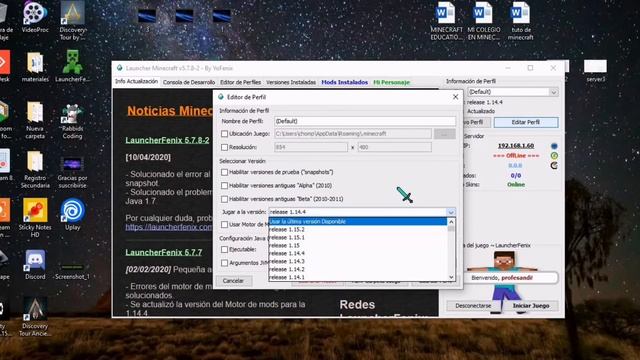640x360 pixels.
Task: Click the server IP 192.168.1.60 link
Action: click(x=516, y=146)
